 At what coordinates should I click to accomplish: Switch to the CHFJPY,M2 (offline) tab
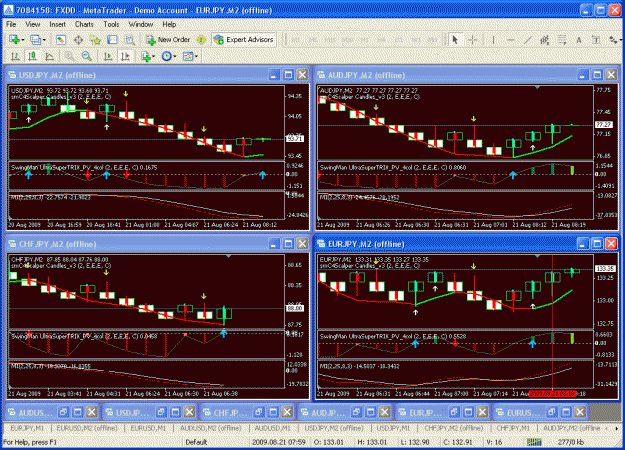point(454,428)
